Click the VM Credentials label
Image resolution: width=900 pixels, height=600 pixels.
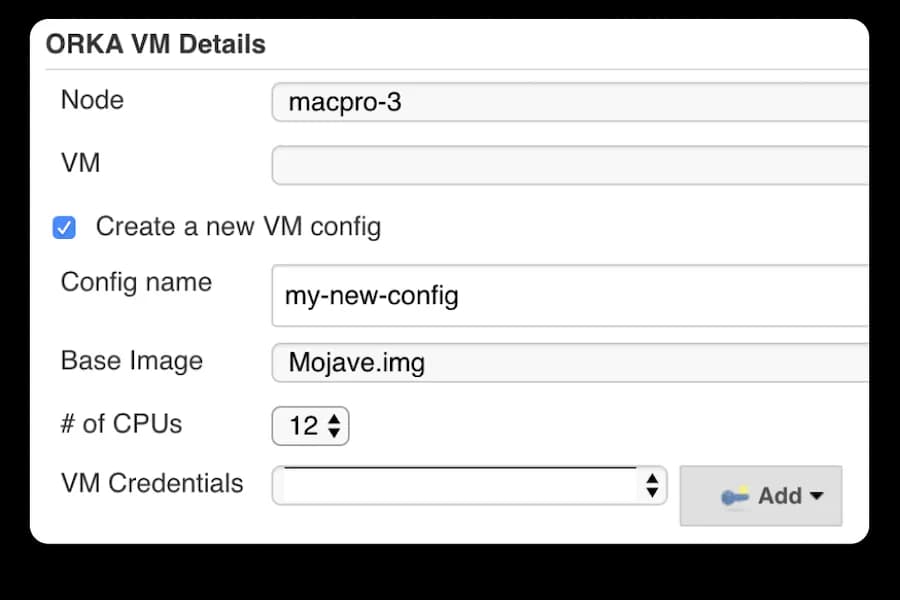(152, 484)
